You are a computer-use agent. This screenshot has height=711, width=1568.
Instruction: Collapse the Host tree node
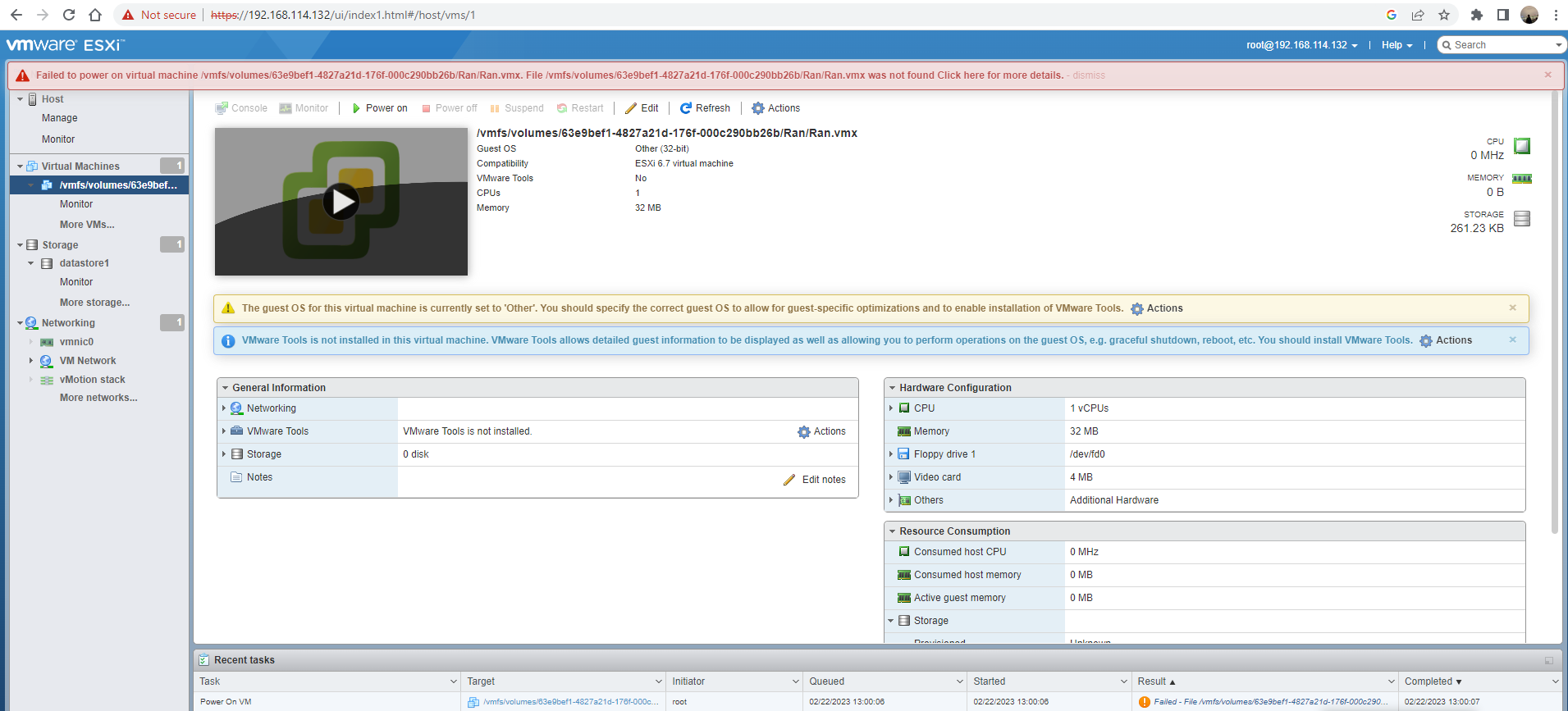pos(21,99)
